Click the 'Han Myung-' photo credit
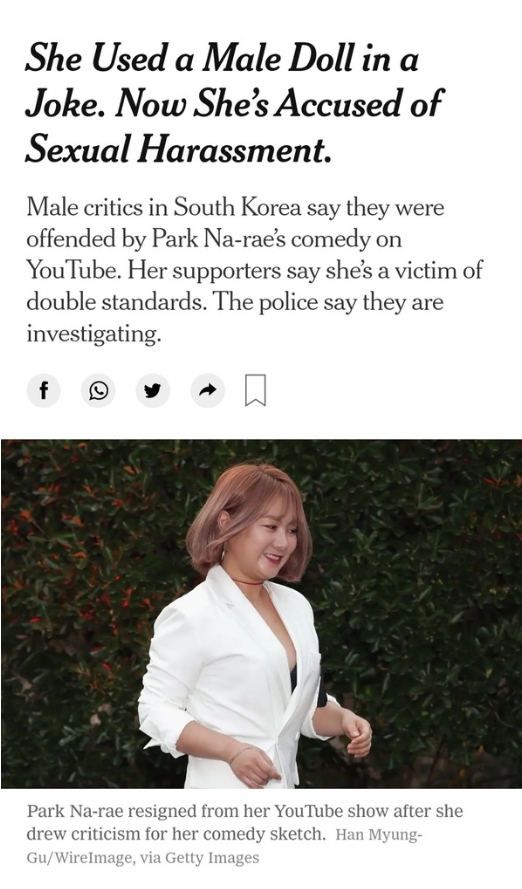The height and width of the screenshot is (889, 522). click(x=379, y=835)
